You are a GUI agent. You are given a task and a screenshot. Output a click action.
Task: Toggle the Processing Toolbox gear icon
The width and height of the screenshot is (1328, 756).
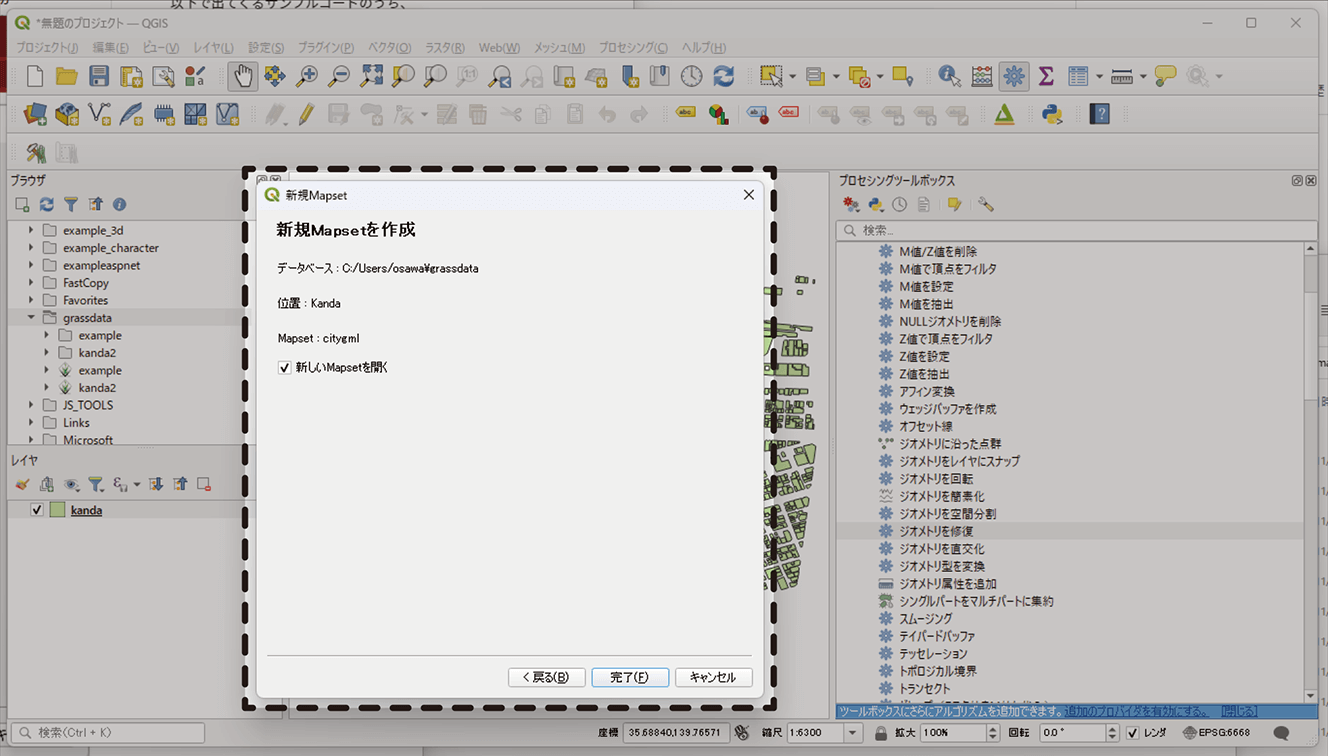(1014, 76)
